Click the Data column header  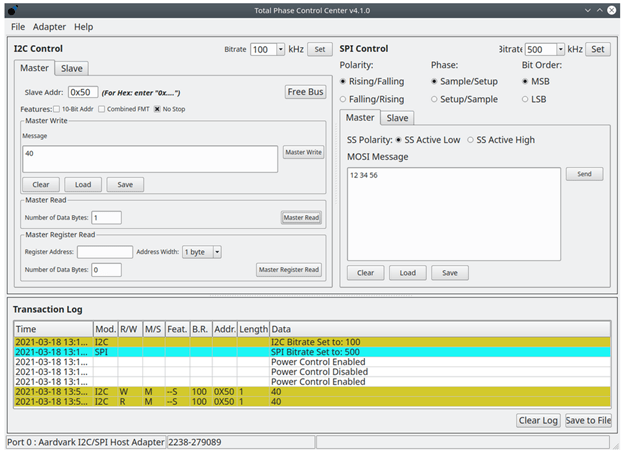point(440,329)
